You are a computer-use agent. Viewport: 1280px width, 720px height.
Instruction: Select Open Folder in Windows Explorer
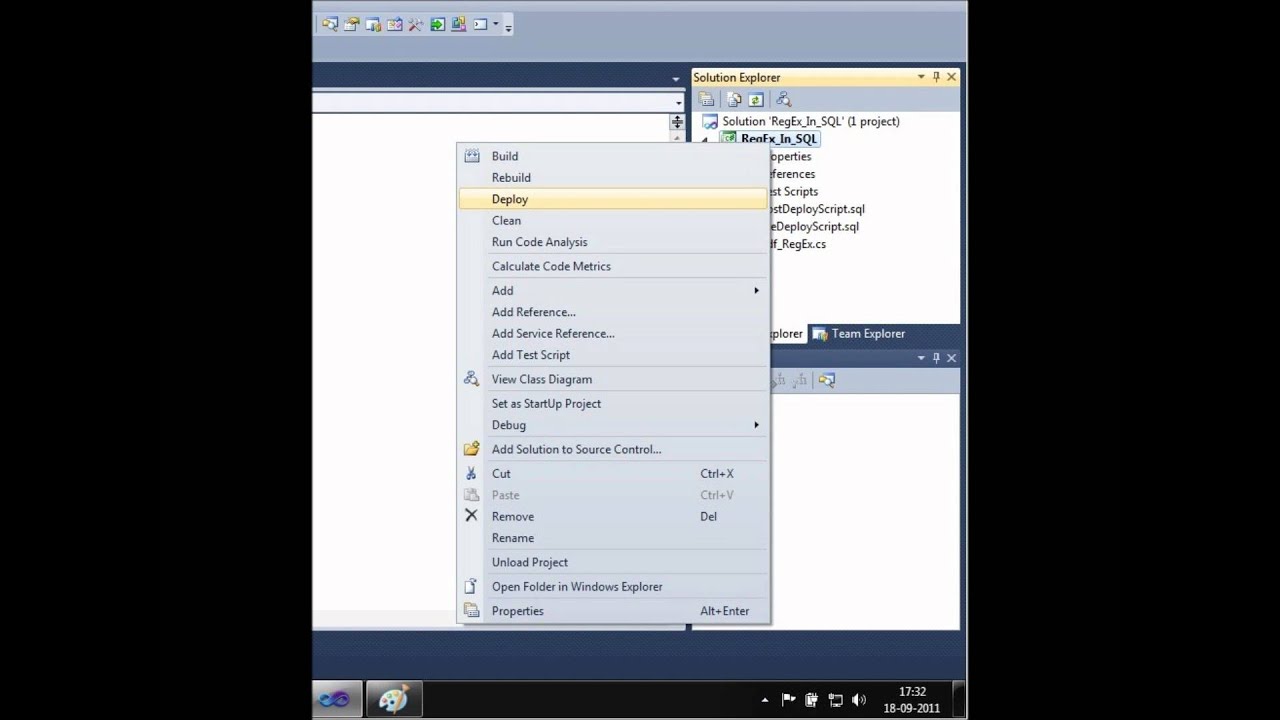coord(612,587)
